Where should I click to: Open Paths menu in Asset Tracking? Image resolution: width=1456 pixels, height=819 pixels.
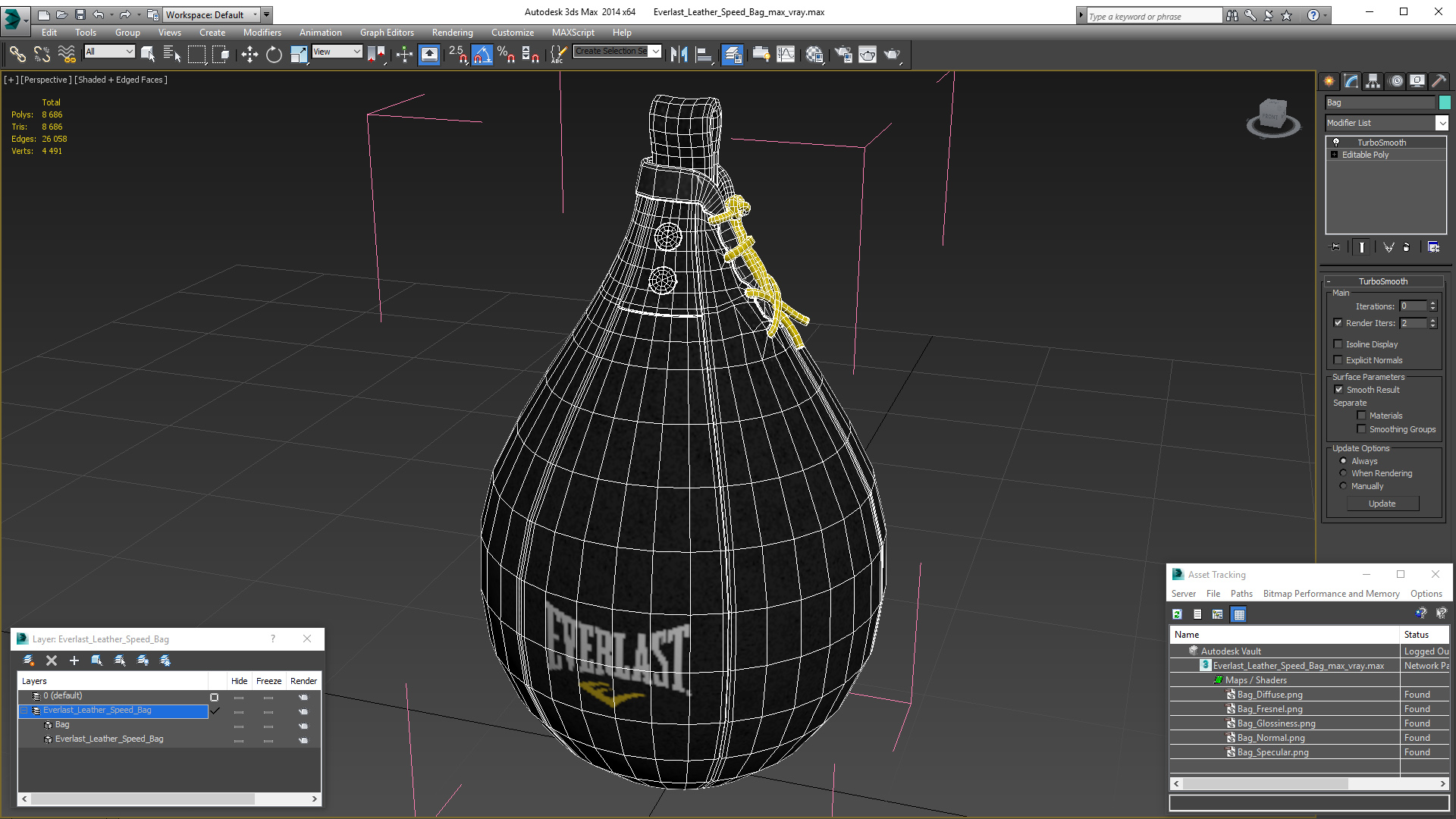pos(1241,594)
